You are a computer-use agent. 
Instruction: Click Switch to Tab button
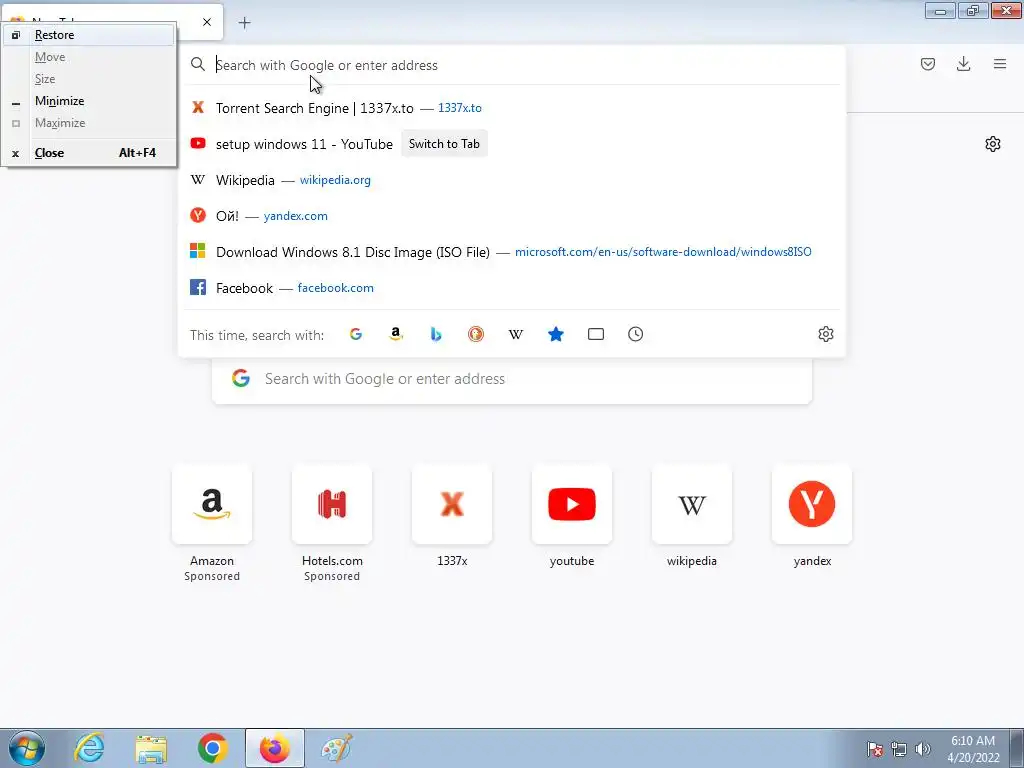(x=444, y=144)
